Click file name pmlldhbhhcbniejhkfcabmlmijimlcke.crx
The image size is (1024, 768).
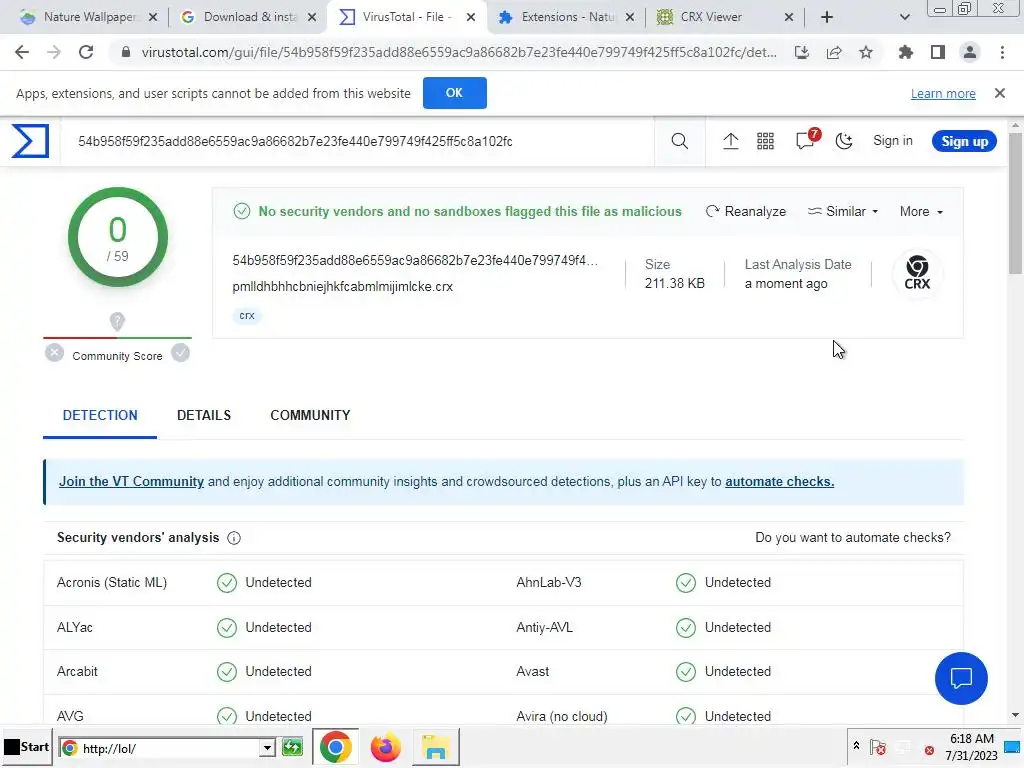tap(342, 287)
